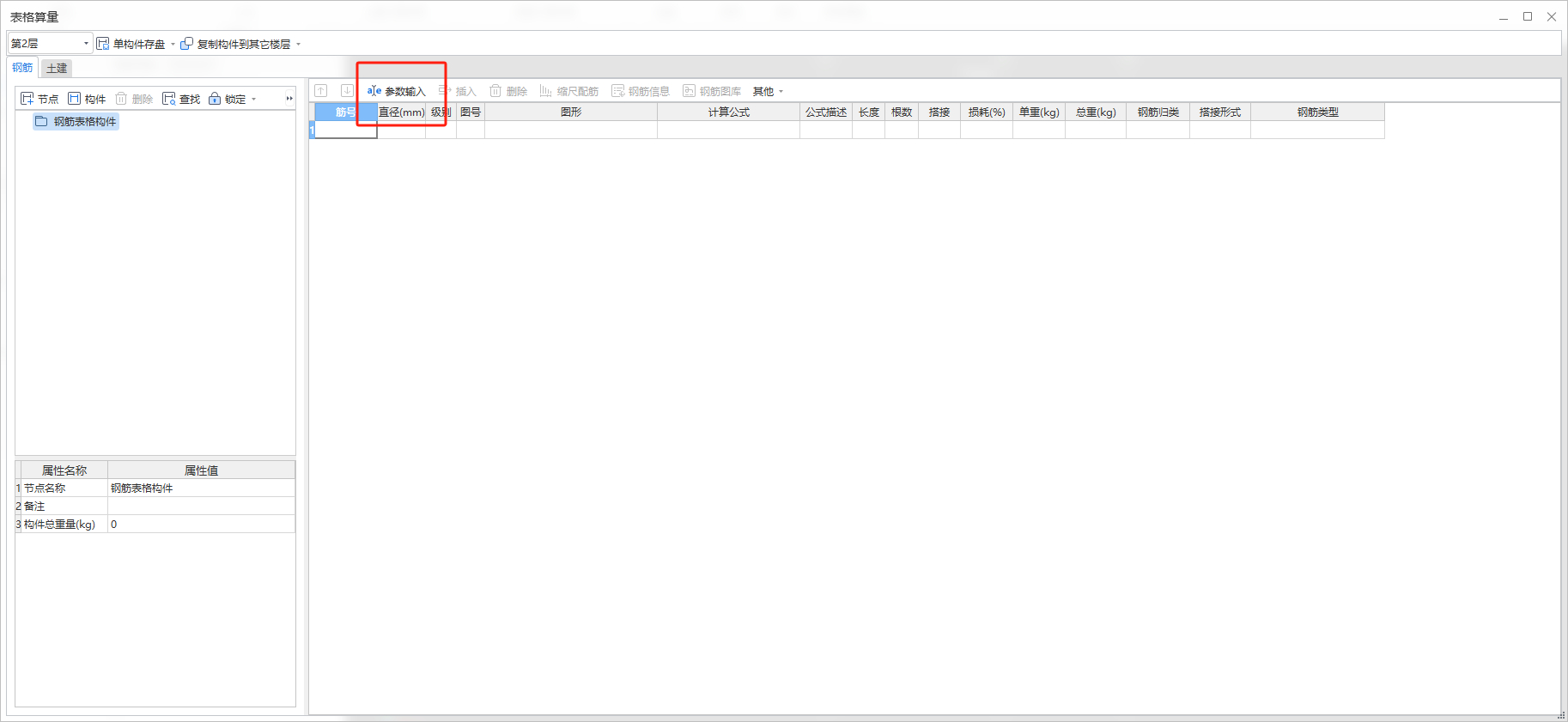Click the 属性值 column header
Image resolution: width=1568 pixels, height=722 pixels.
[201, 470]
